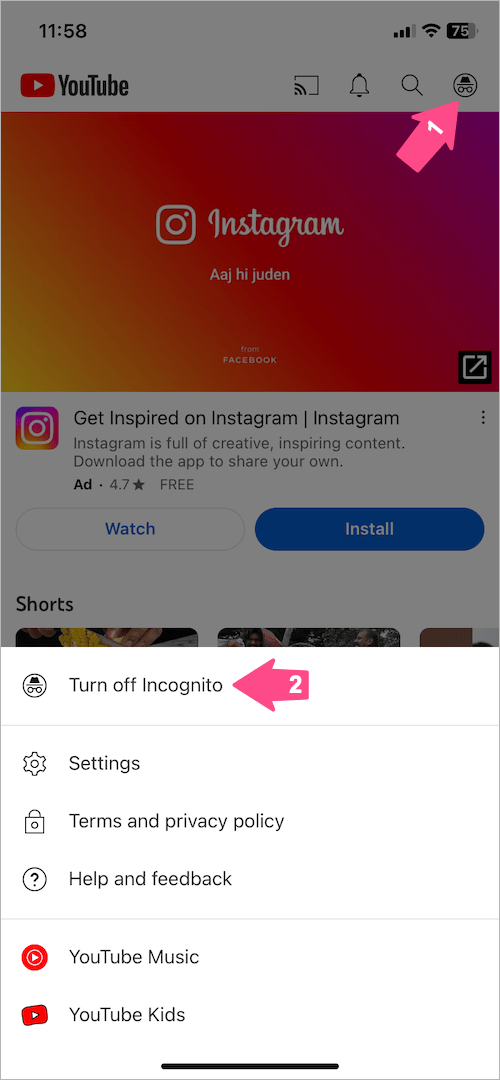This screenshot has width=500, height=1080.
Task: Open notifications bell icon
Action: [x=359, y=86]
